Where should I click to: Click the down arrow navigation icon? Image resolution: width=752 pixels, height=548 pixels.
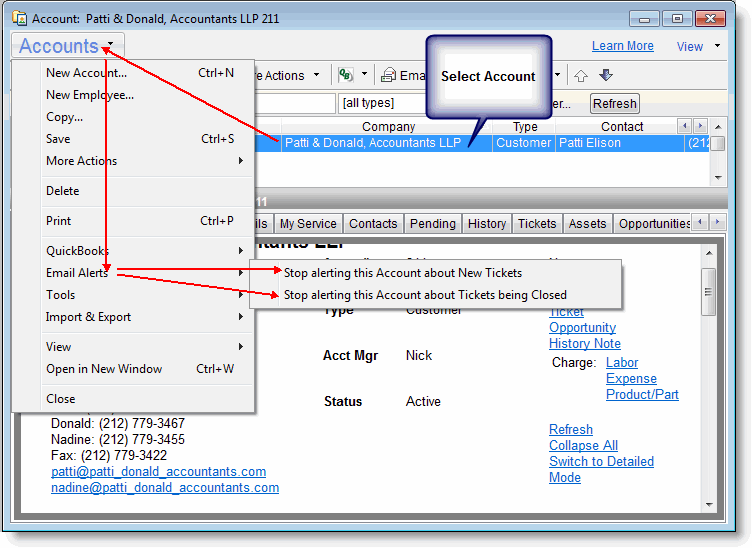(606, 75)
